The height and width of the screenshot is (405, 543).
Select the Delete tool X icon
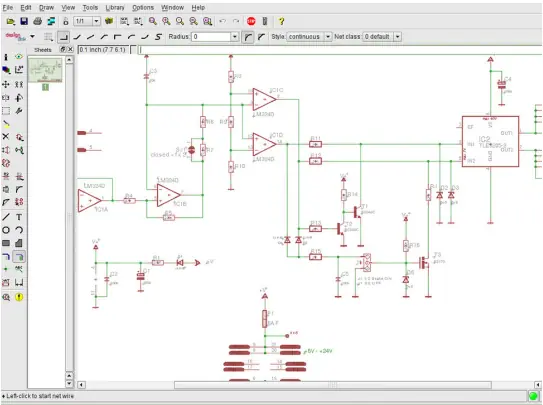[6, 137]
